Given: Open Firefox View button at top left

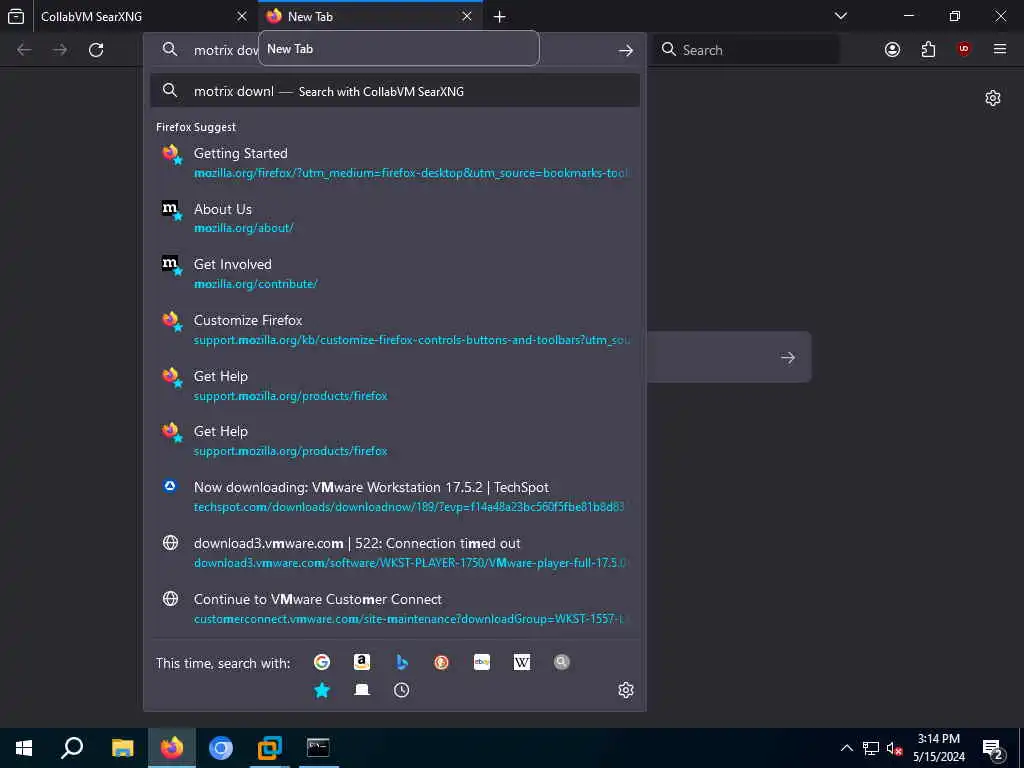Looking at the screenshot, I should pyautogui.click(x=16, y=16).
